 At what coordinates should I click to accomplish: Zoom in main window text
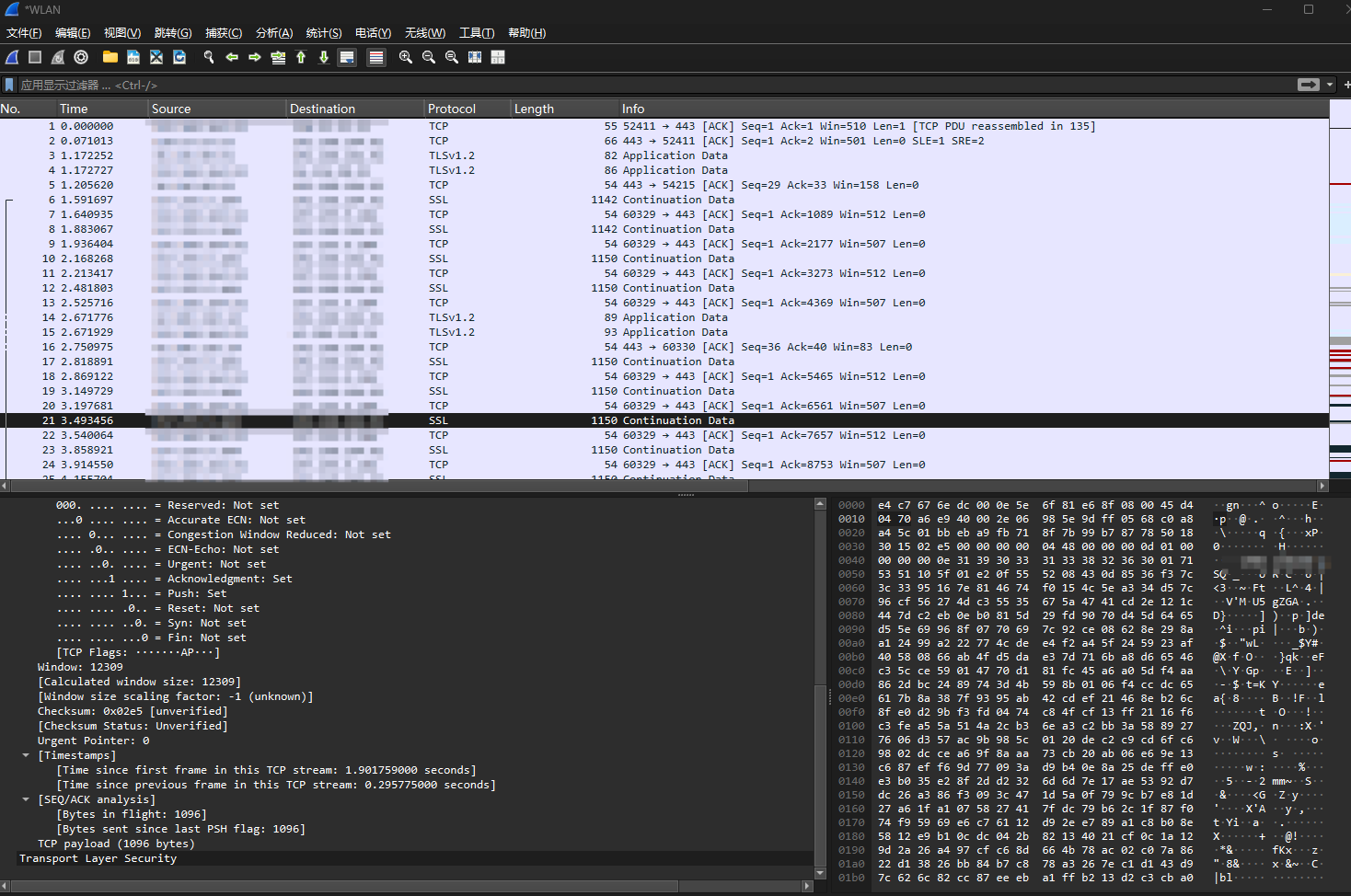click(405, 57)
